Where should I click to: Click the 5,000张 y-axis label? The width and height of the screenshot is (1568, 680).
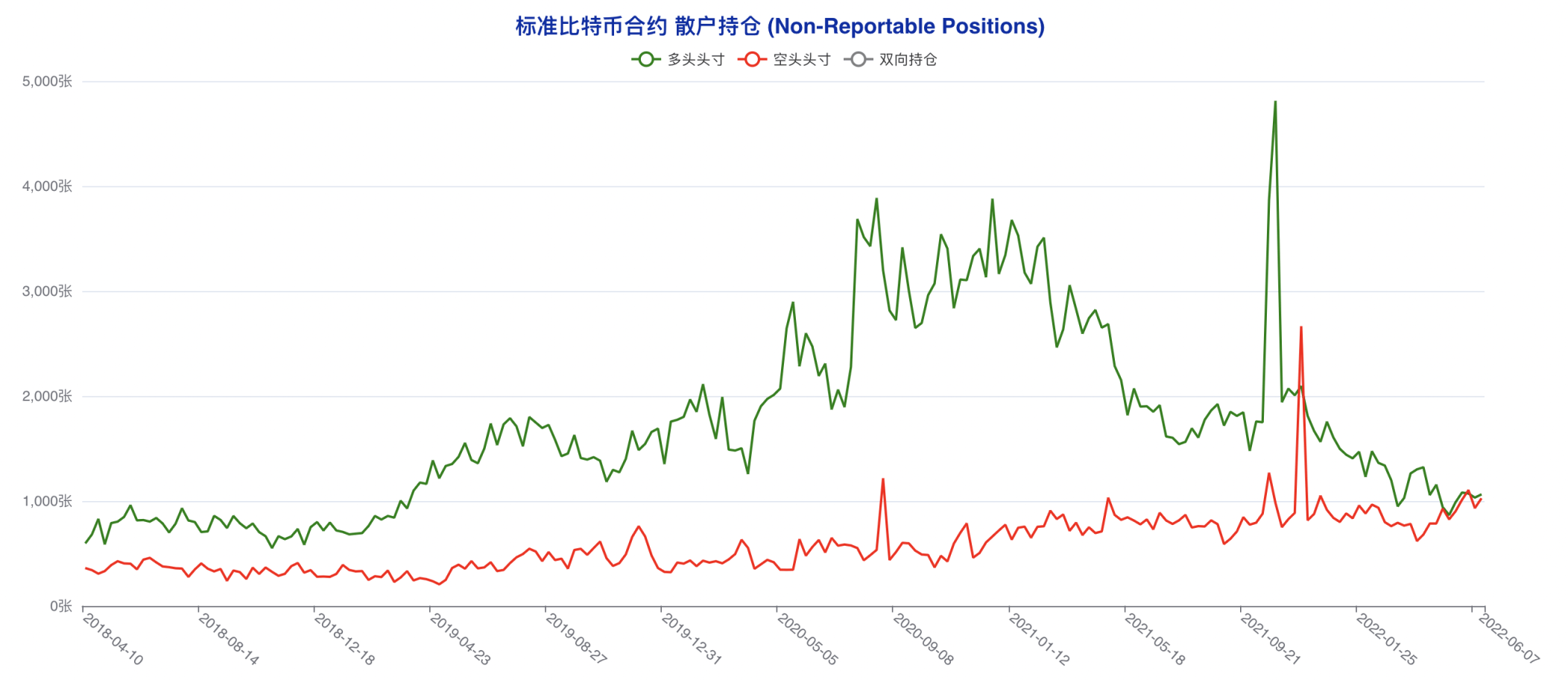tap(47, 81)
